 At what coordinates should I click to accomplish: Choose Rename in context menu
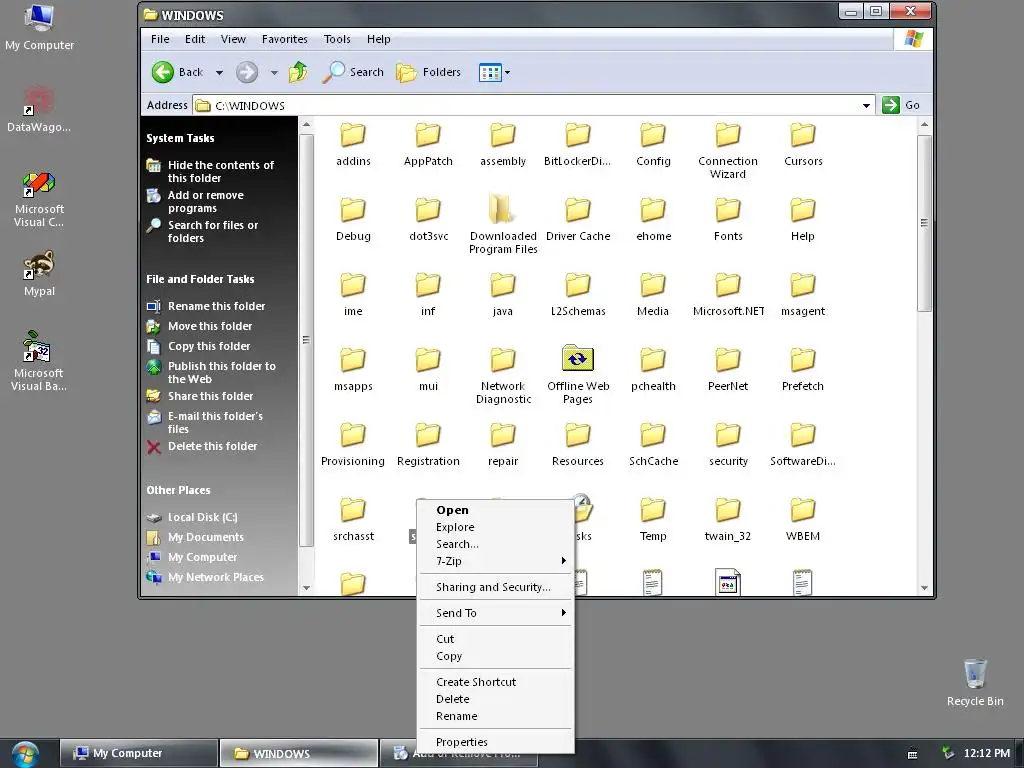[x=496, y=716]
